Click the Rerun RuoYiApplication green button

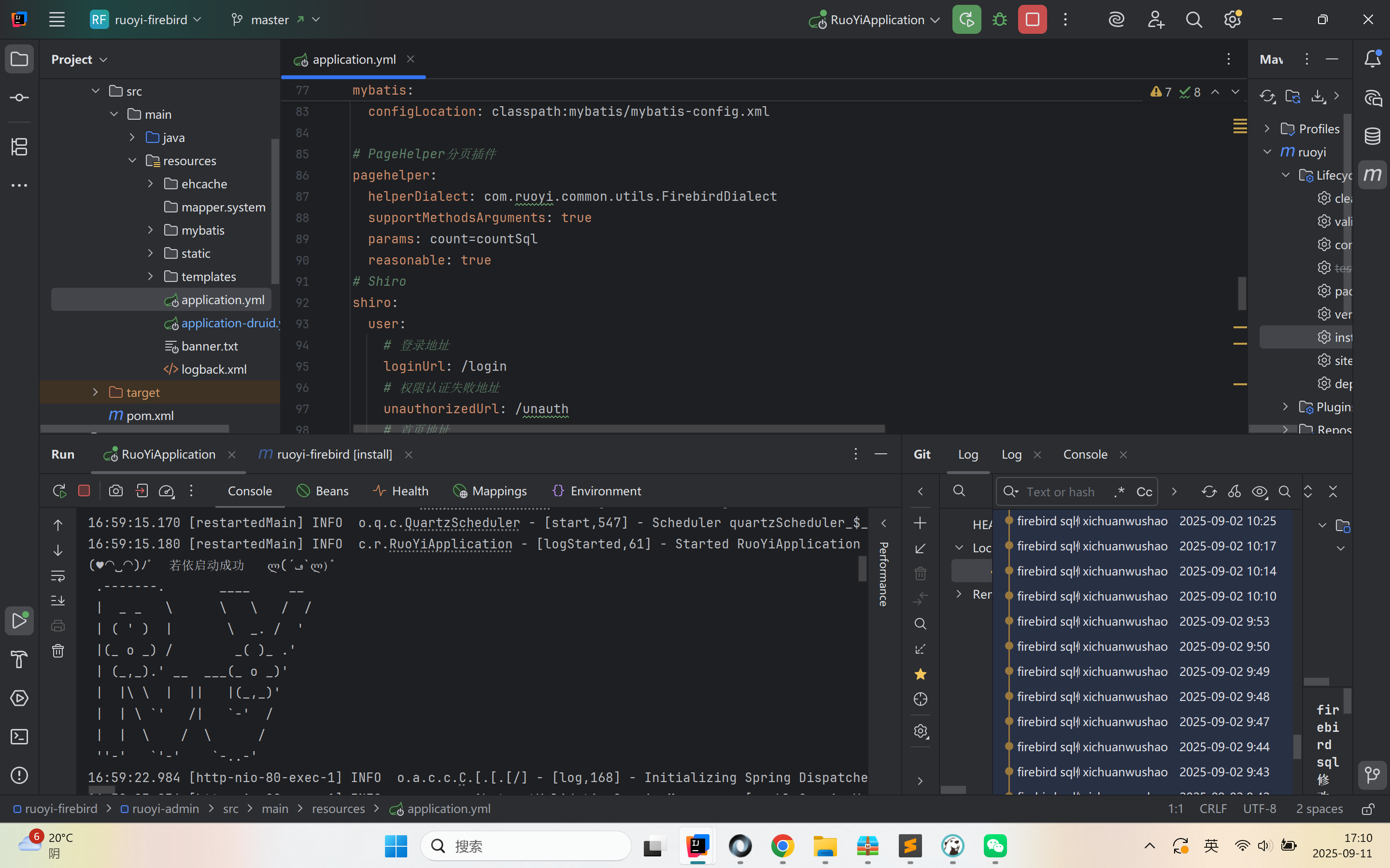(966, 19)
